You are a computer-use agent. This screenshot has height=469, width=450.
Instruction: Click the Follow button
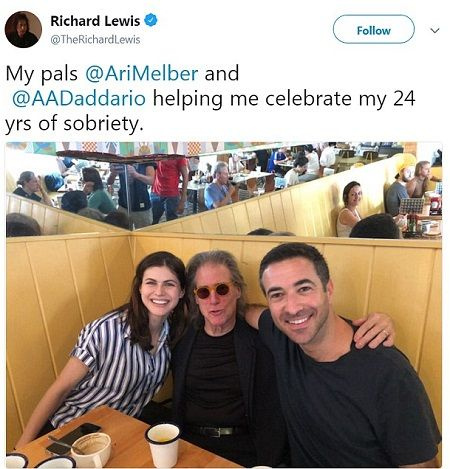click(x=374, y=30)
